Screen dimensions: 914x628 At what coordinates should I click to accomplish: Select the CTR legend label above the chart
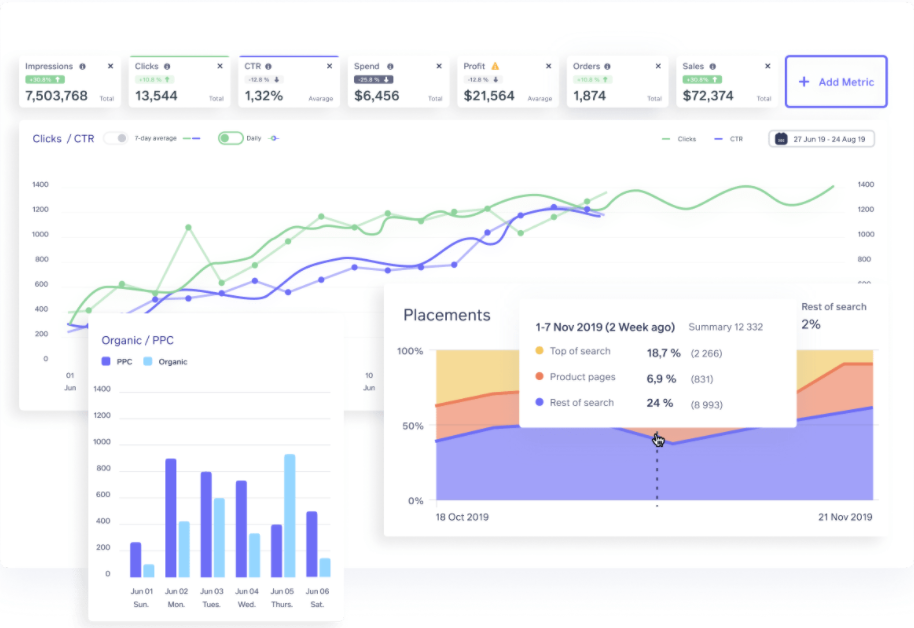click(735, 139)
